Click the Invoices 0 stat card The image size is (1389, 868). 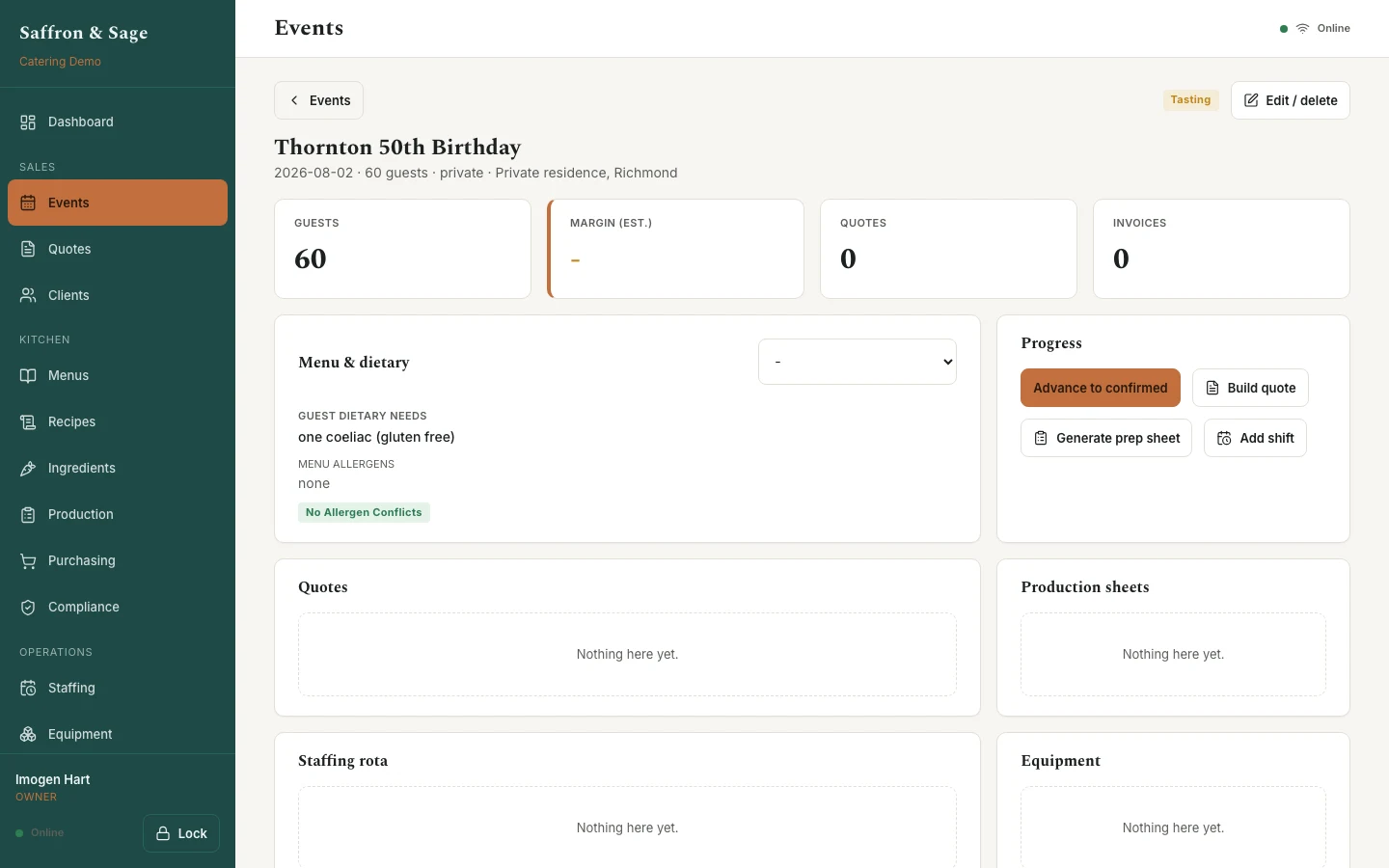1221,249
